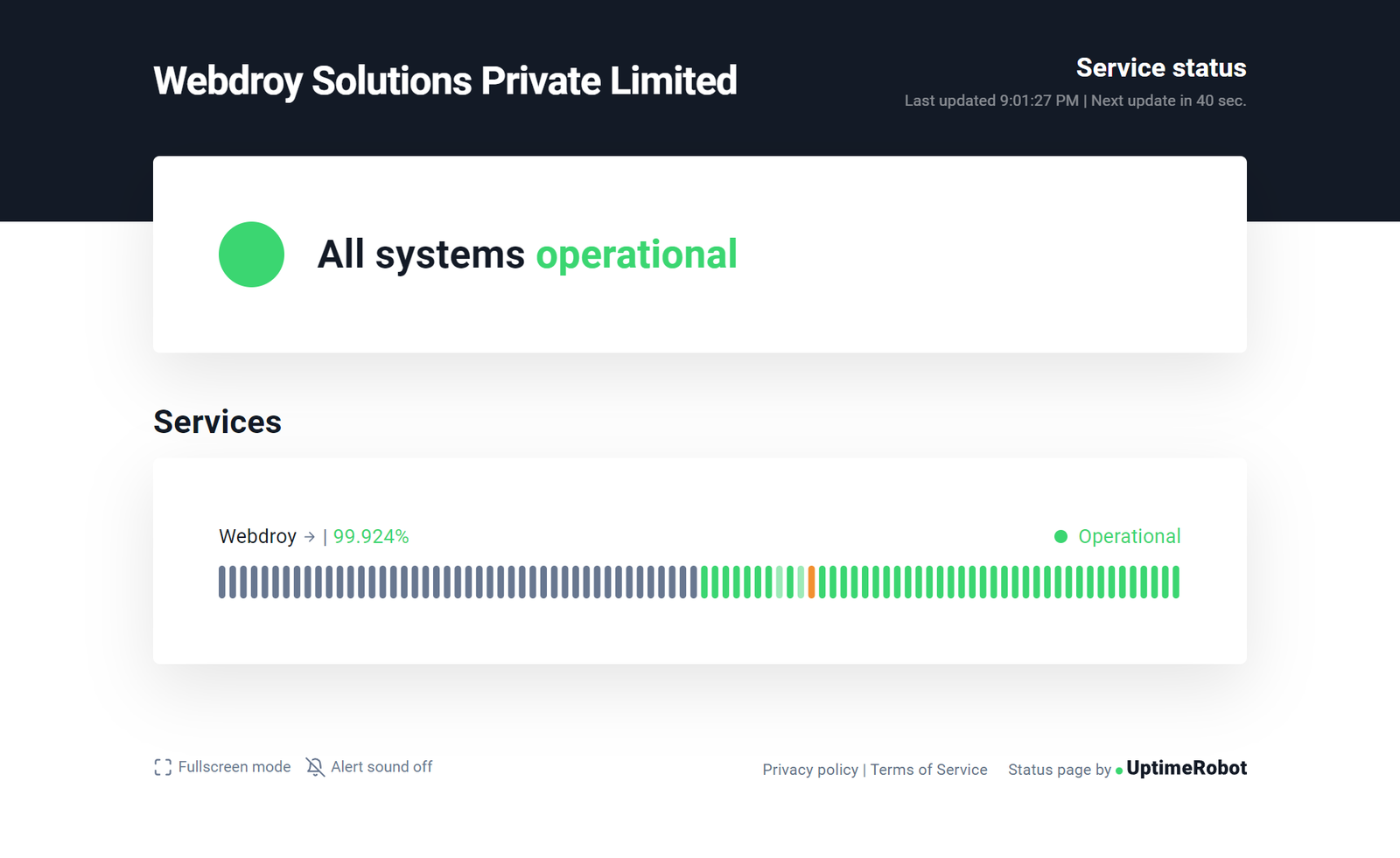Click the green dot beside Operational label
This screenshot has width=1400, height=858.
(x=1060, y=536)
